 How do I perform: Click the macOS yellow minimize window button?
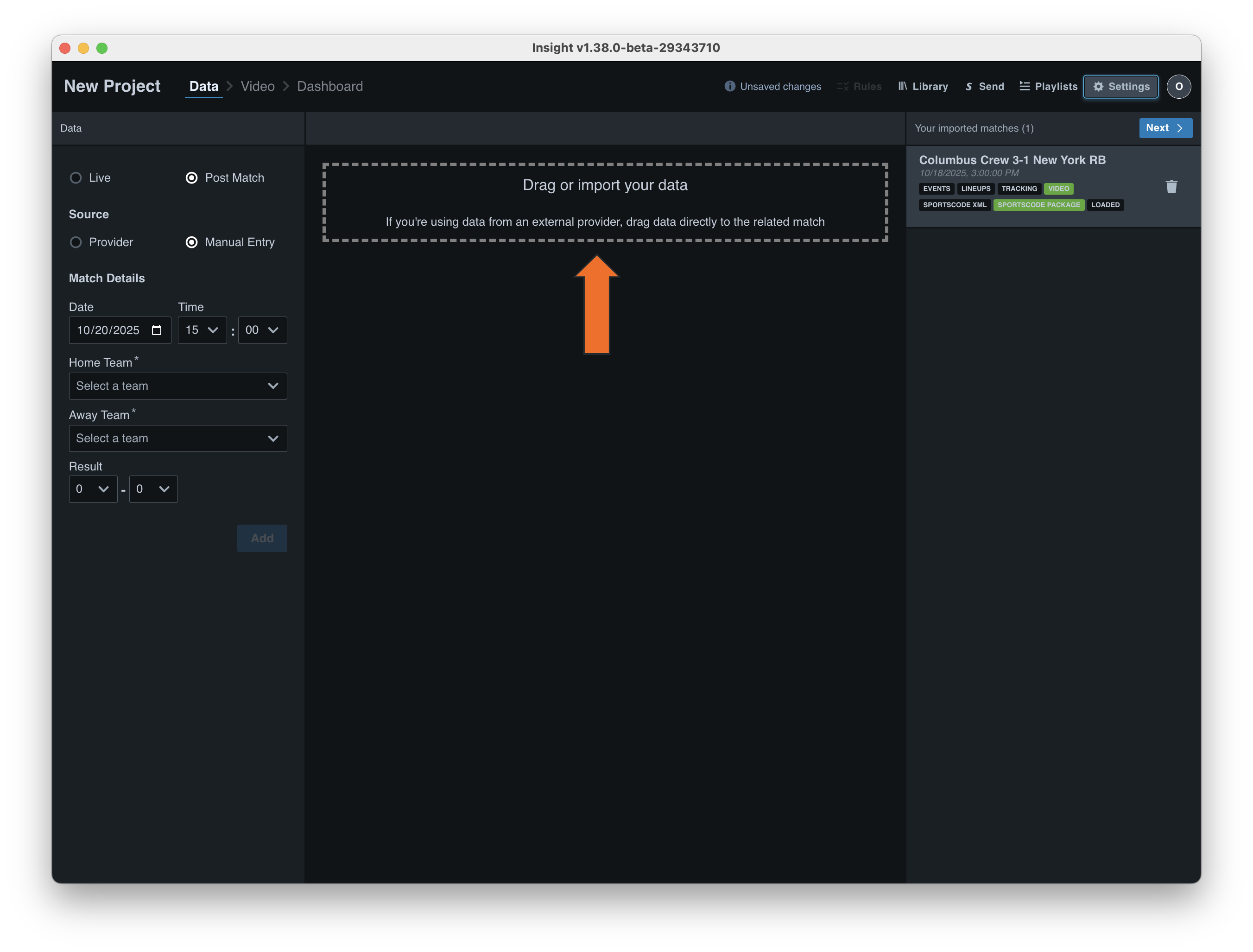pos(83,48)
